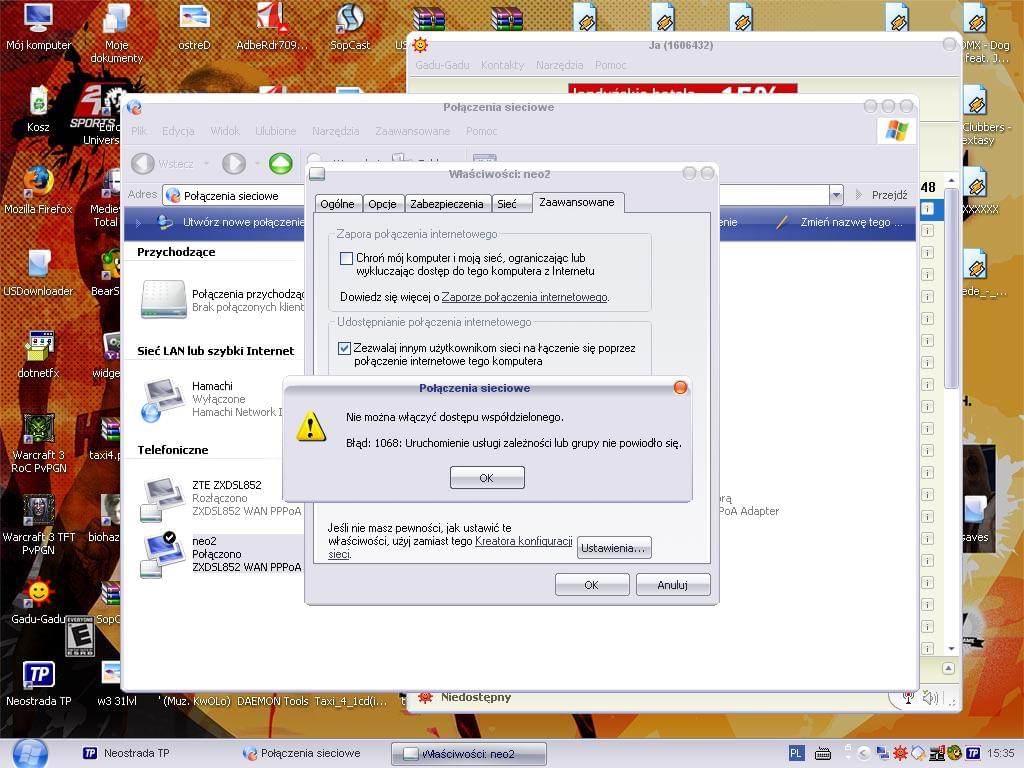Click the Przejdź go button
The height and width of the screenshot is (768, 1024).
(882, 195)
